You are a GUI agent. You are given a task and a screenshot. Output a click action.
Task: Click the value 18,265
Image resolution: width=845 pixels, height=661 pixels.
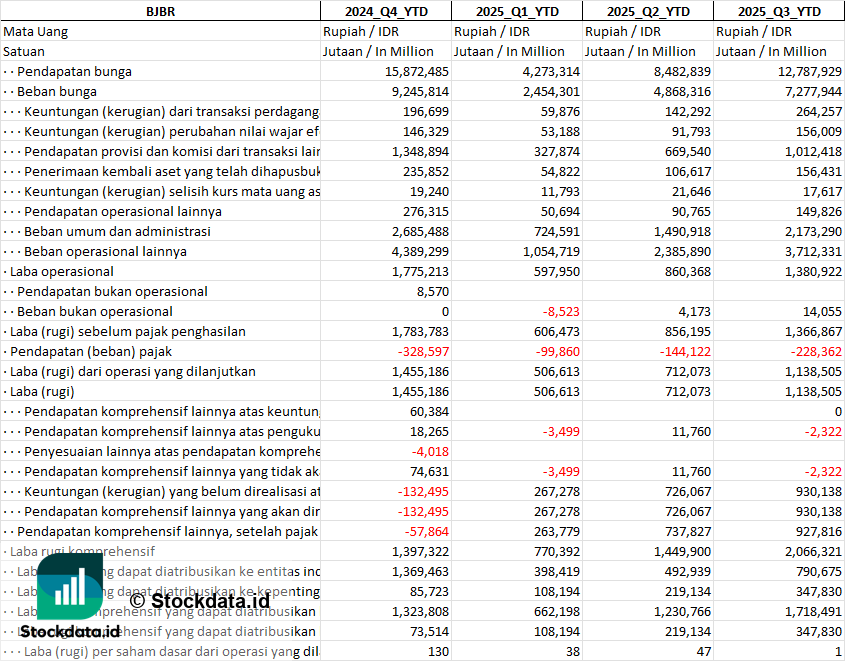(430, 431)
